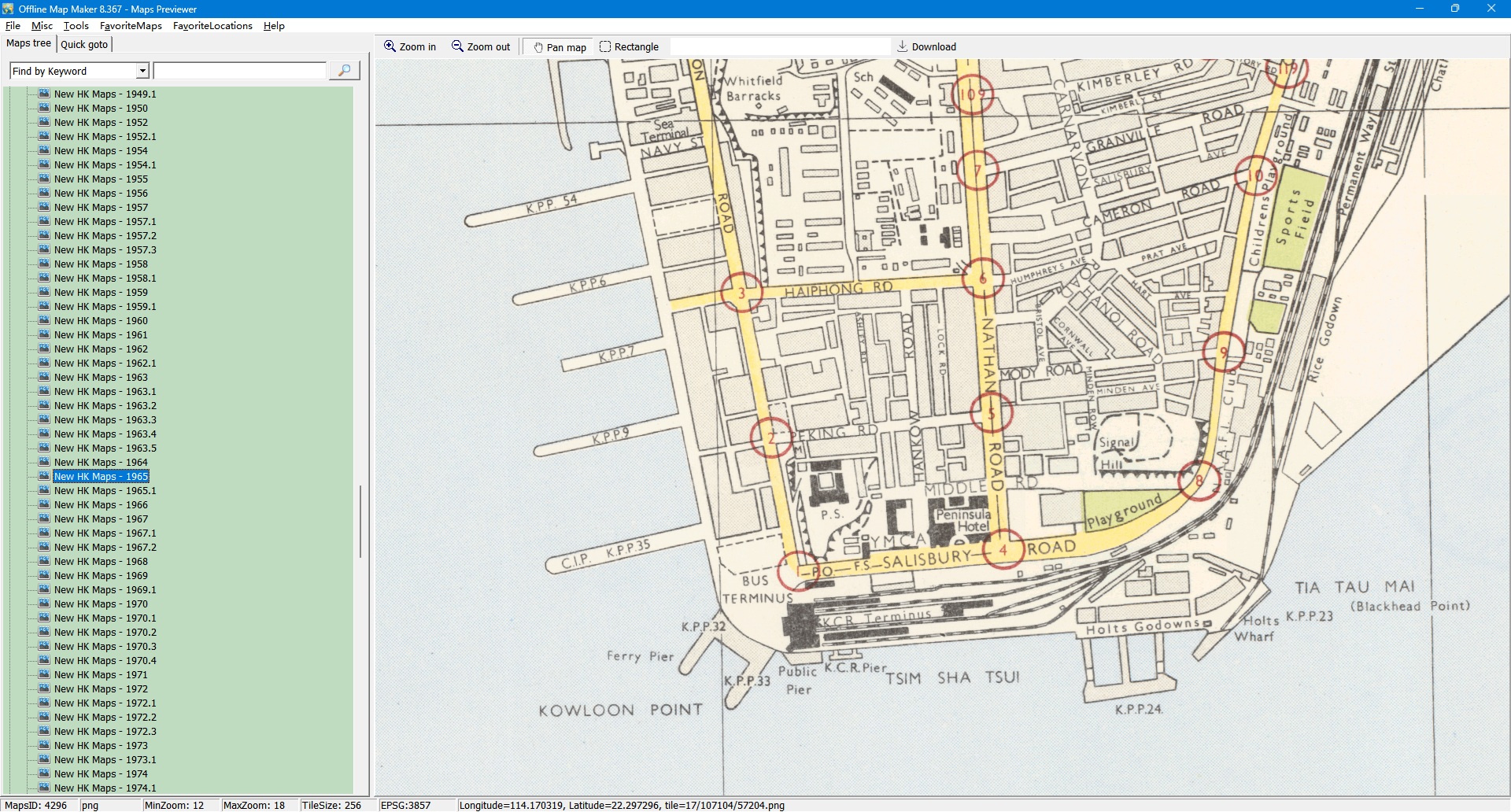Switch to the Maps tree tab
This screenshot has height=812, width=1511.
(28, 43)
